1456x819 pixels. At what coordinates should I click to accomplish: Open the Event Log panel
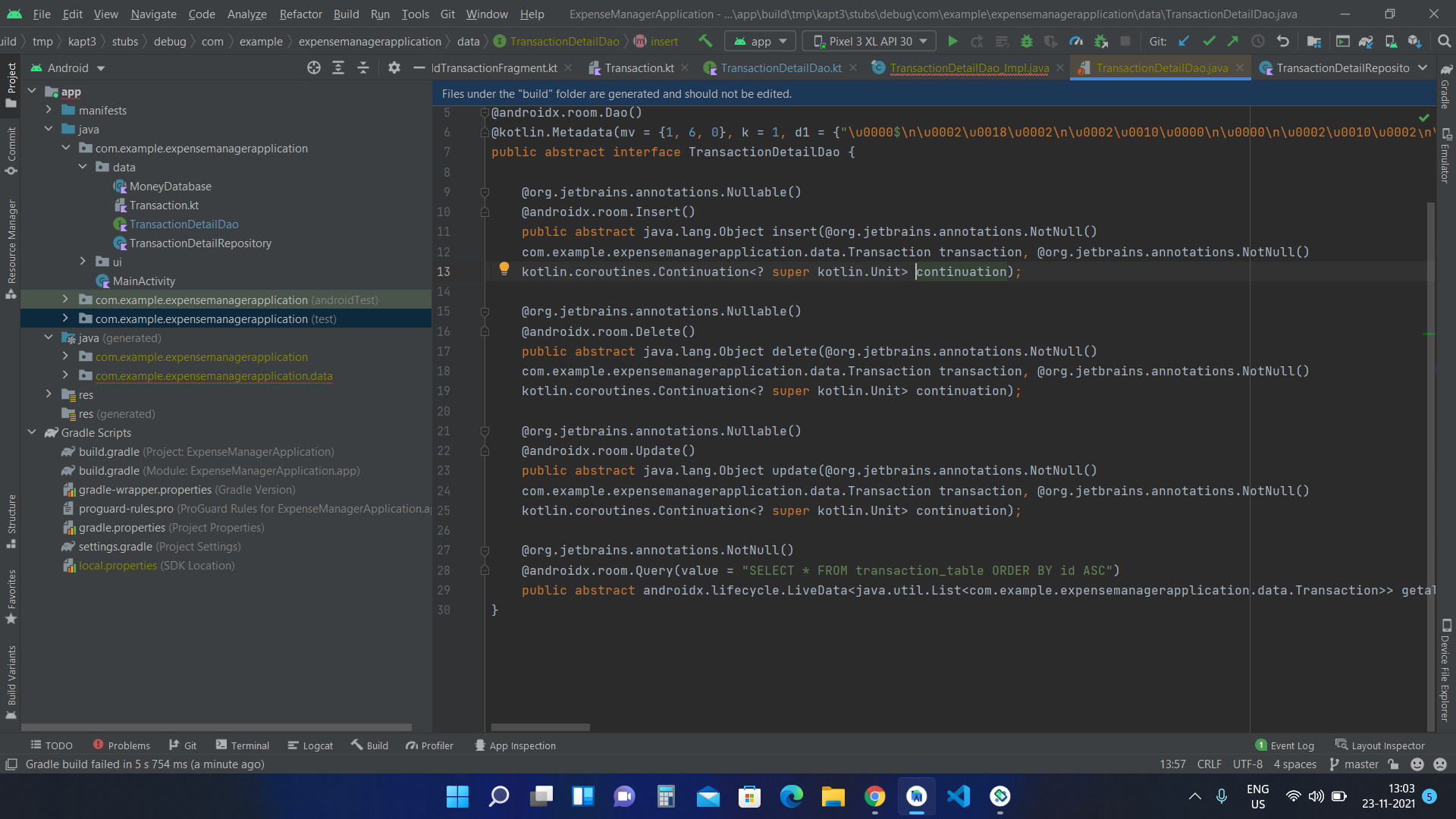(1285, 745)
